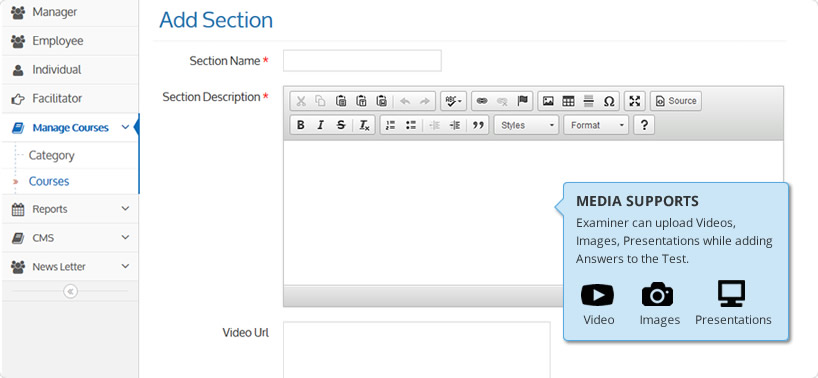The image size is (818, 378).
Task: Insert special character Omega icon
Action: [x=609, y=101]
